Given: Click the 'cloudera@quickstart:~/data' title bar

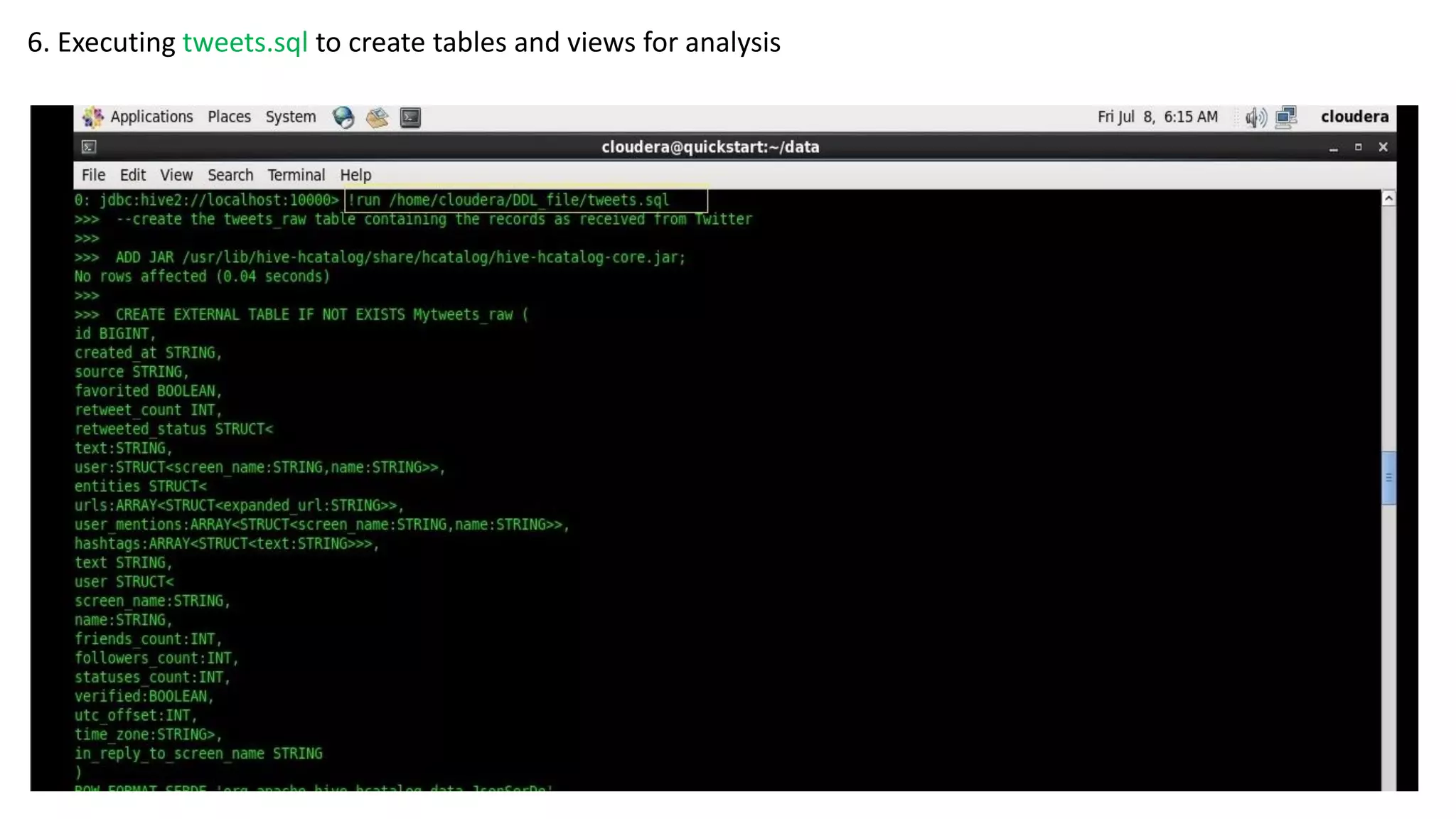Looking at the screenshot, I should pyautogui.click(x=710, y=147).
